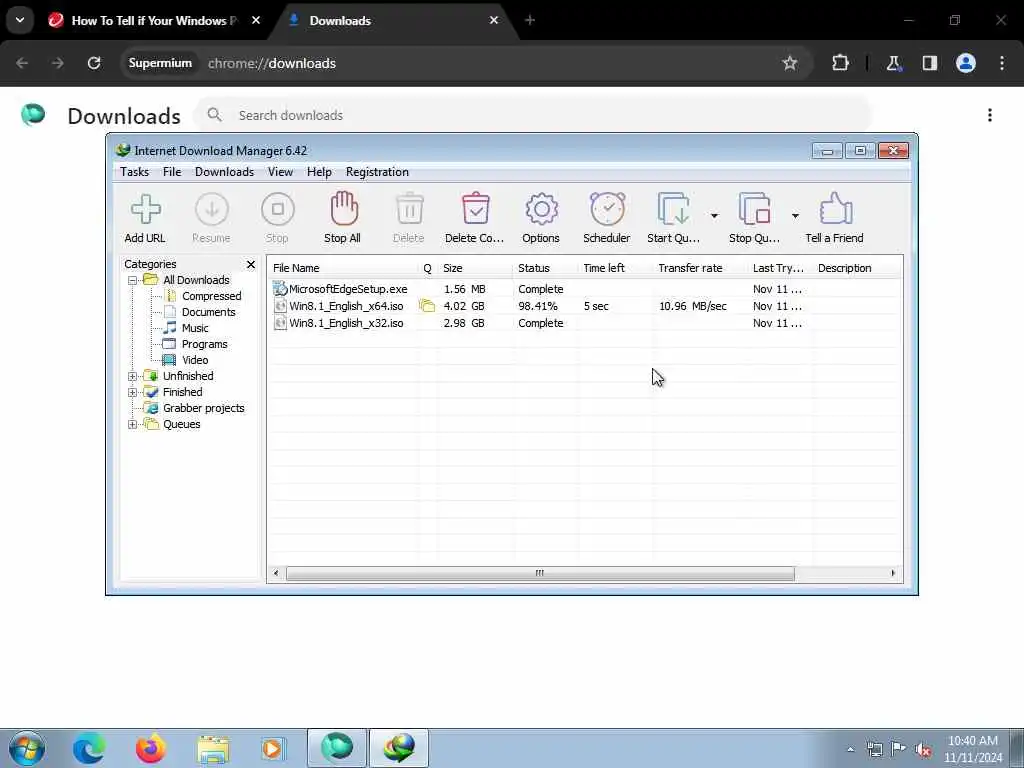Click the Resume download icon
This screenshot has height=768, width=1024.
[212, 210]
